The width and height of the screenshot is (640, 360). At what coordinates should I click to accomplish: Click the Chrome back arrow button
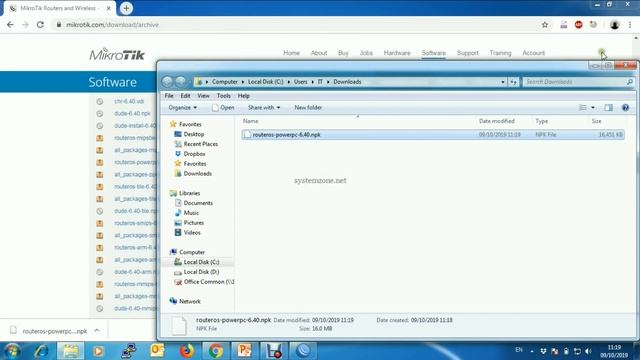(x=10, y=25)
